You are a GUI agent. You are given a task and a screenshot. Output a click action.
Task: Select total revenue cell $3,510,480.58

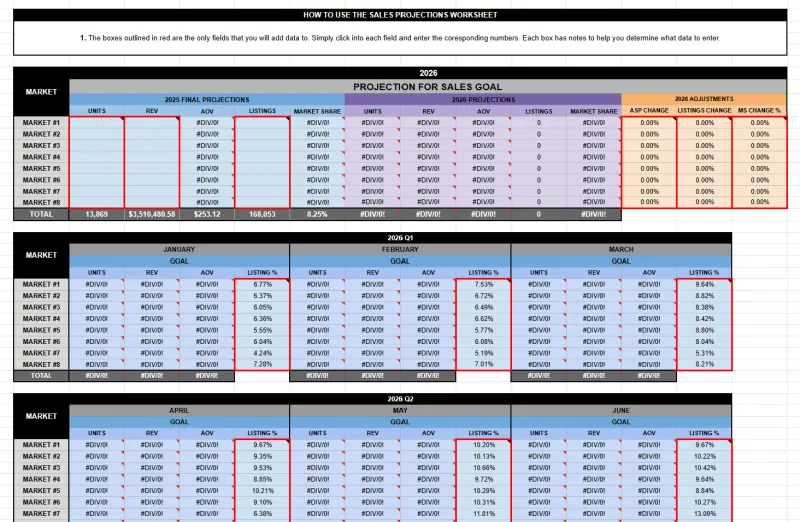pos(152,214)
